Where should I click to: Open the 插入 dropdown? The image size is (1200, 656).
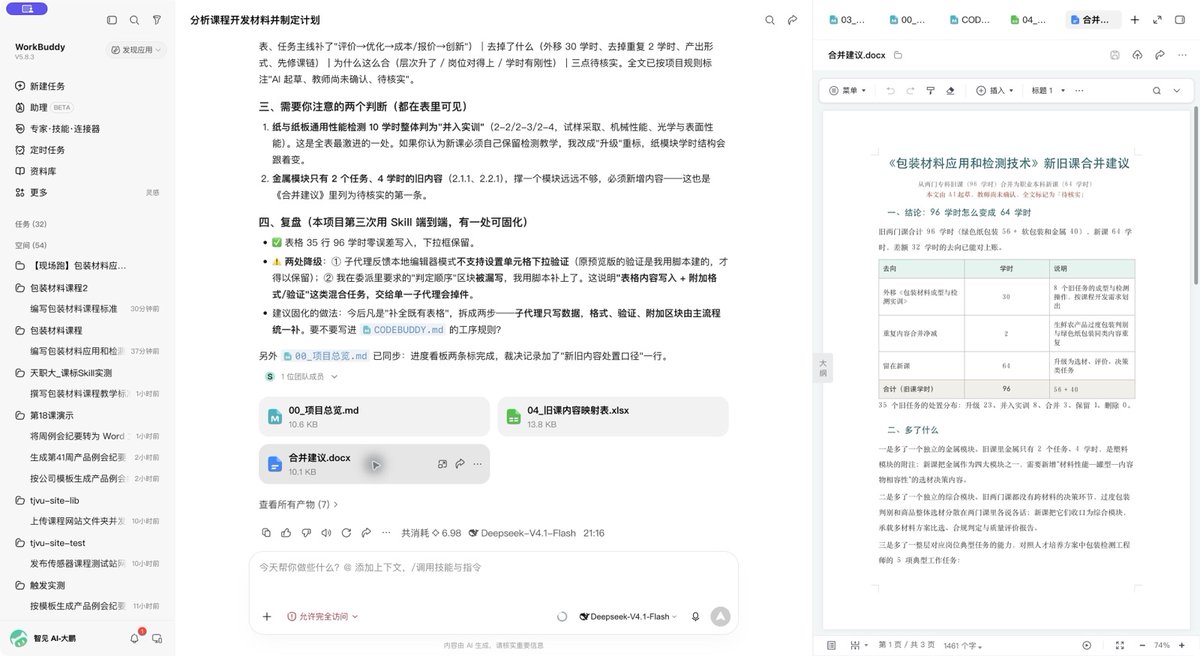pyautogui.click(x=993, y=90)
